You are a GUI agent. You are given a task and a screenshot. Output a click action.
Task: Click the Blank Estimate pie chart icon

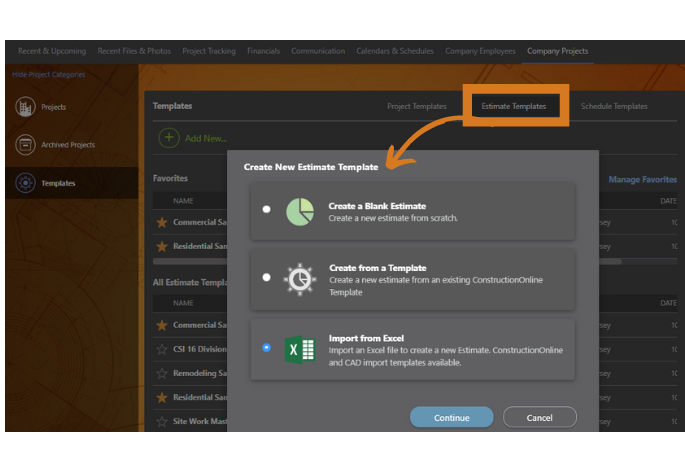click(x=300, y=211)
